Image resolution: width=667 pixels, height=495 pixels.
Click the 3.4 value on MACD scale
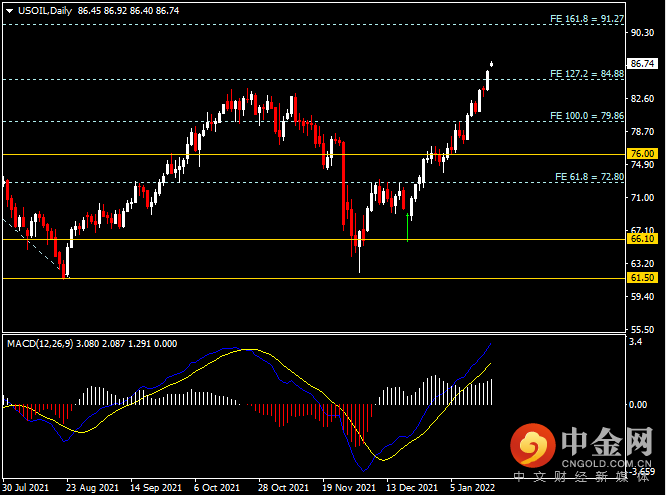(636, 342)
